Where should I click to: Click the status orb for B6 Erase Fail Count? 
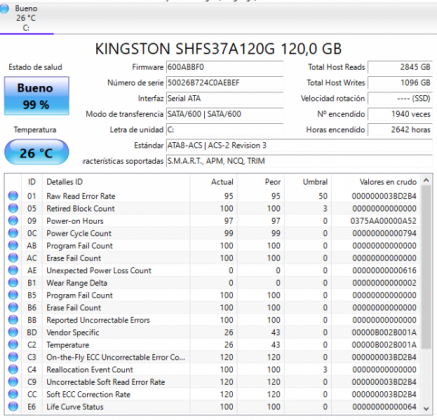pos(13,307)
